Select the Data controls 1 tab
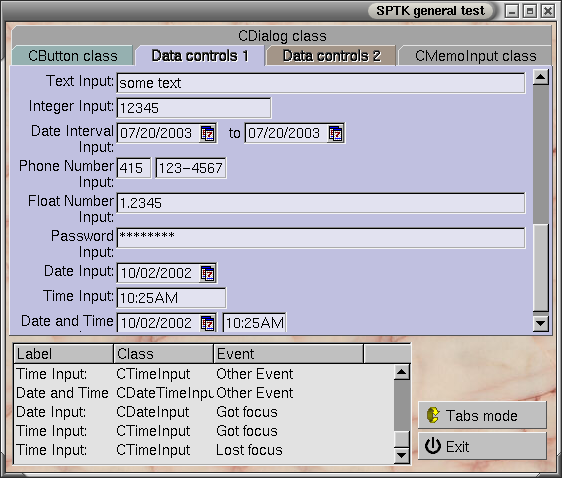Viewport: 562px width, 478px height. tap(200, 56)
